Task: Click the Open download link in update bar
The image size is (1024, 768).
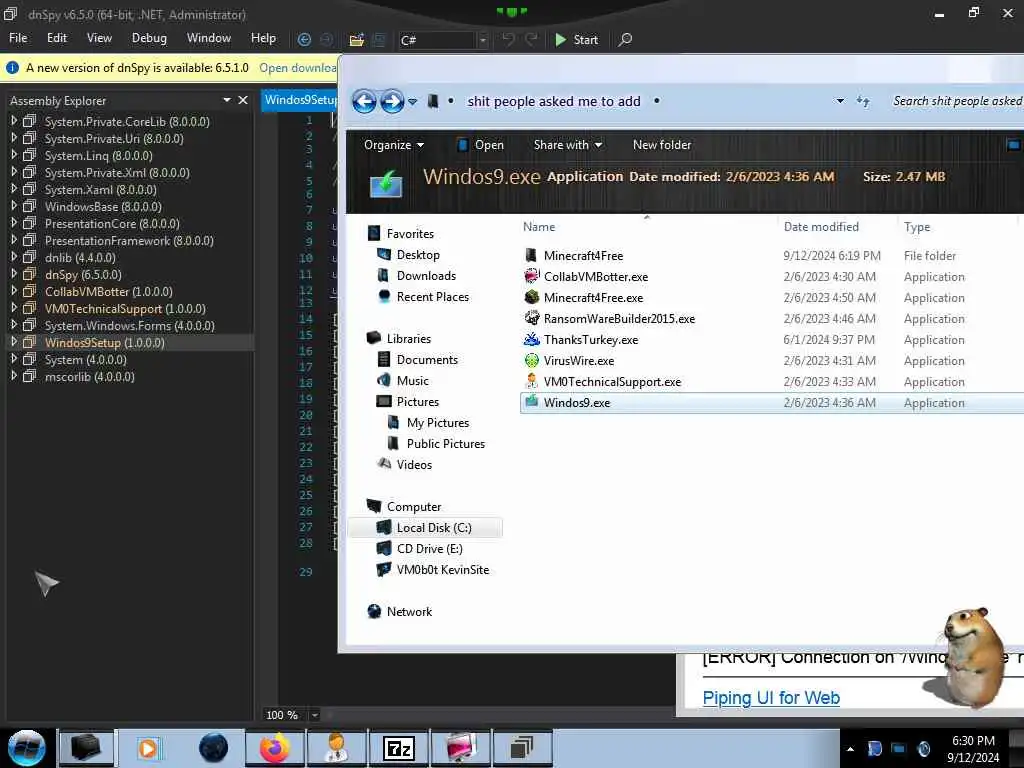Action: 298,68
